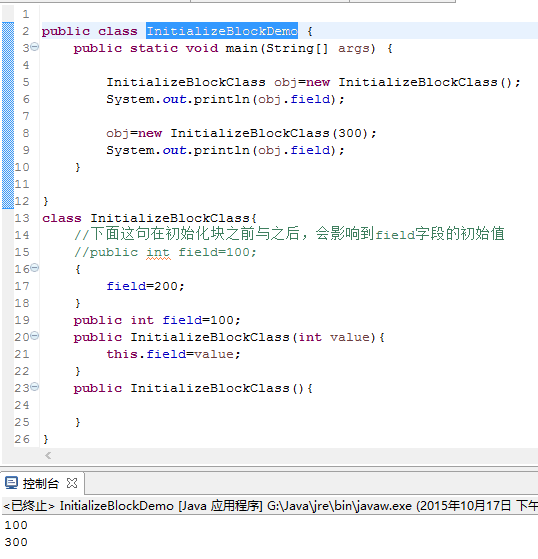The height and width of the screenshot is (559, 538).
Task: Click console output value 300
Action: click(16, 542)
